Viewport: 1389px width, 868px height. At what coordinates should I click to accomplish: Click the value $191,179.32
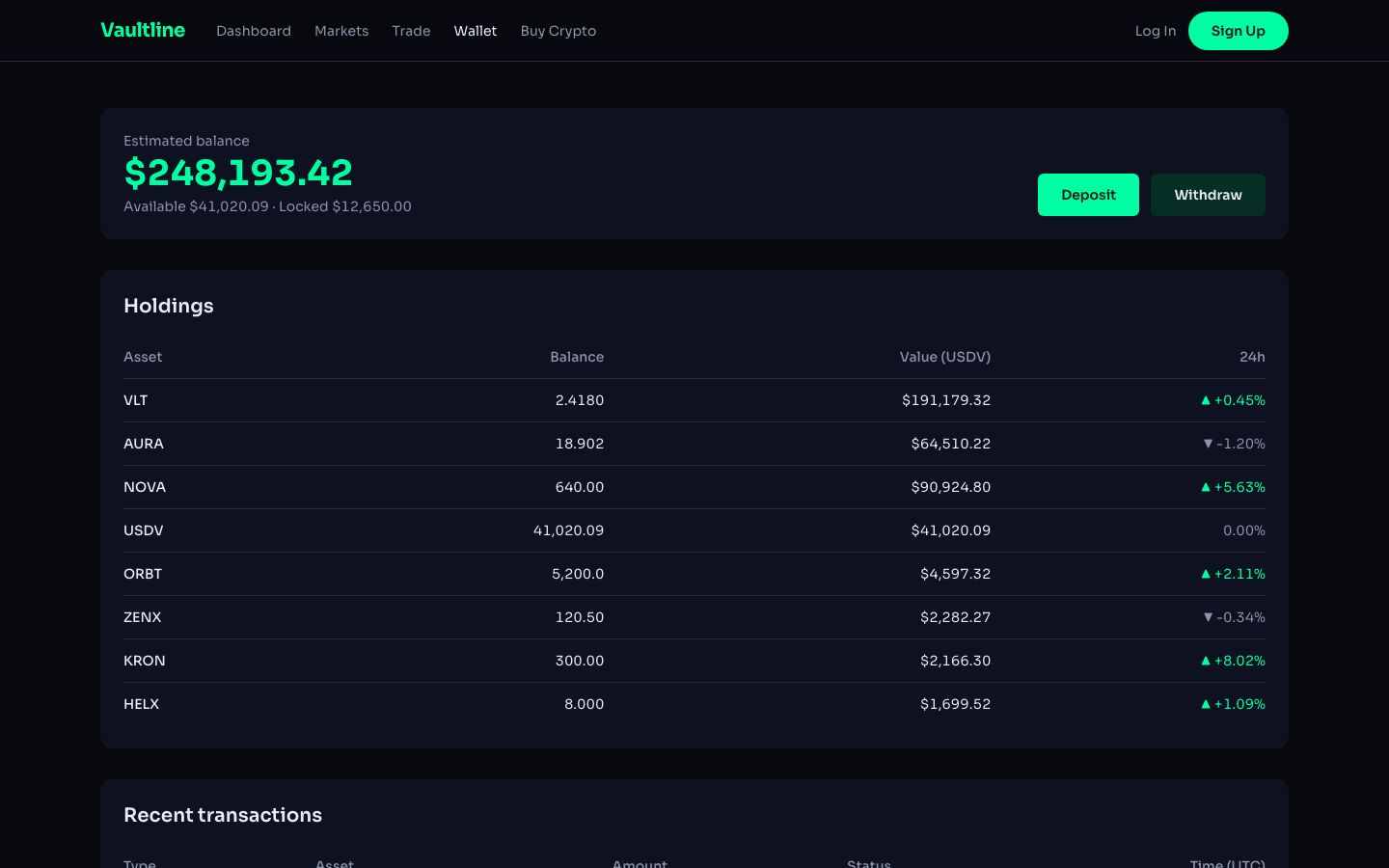pos(946,400)
